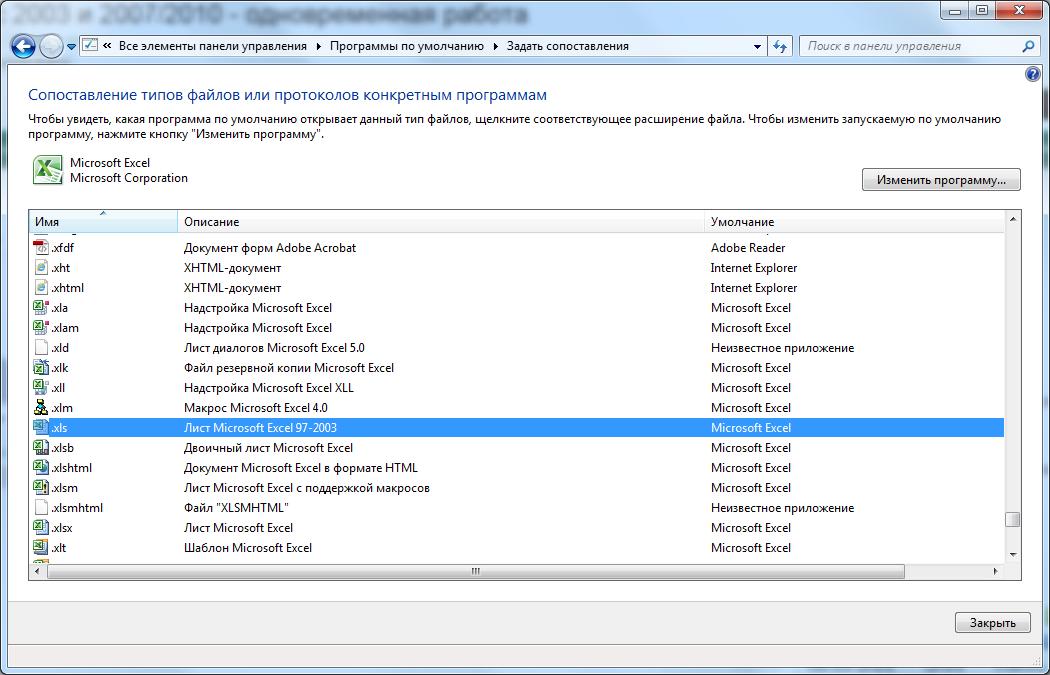Click the refresh button beside address bar
Image resolution: width=1050 pixels, height=675 pixels.
coord(779,47)
